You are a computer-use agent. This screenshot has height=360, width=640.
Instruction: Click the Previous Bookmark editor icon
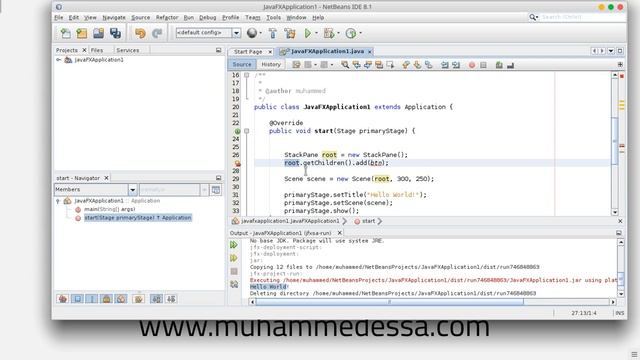406,64
